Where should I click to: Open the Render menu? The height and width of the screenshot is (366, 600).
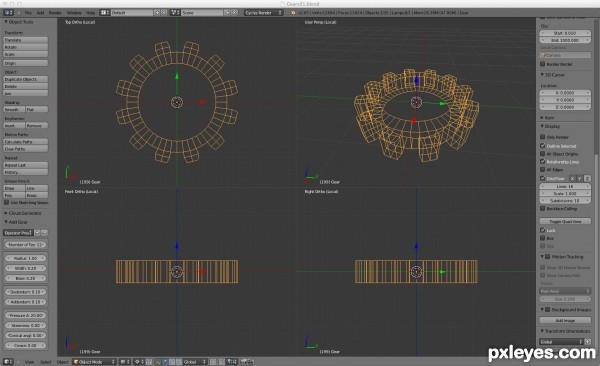[55, 13]
